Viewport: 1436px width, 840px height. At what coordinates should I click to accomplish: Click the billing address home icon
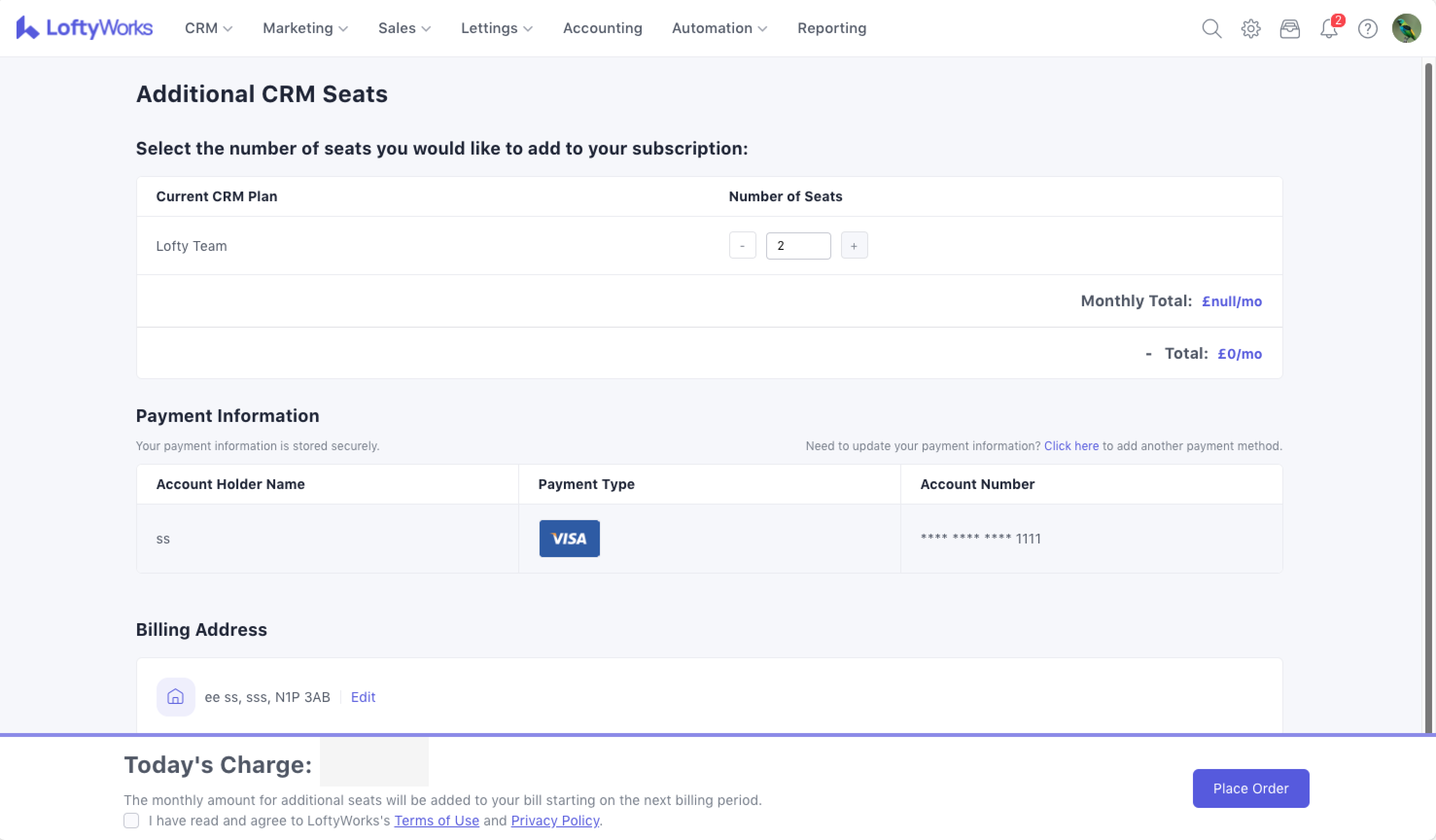[175, 697]
